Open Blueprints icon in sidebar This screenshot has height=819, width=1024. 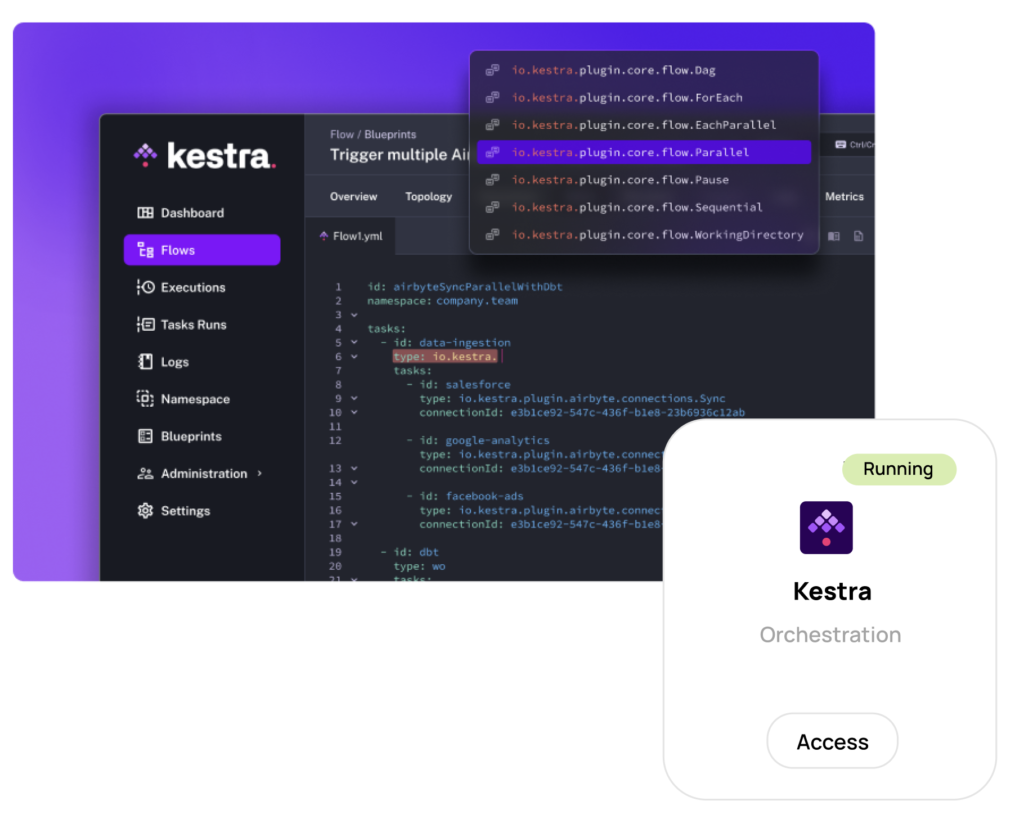tap(146, 436)
